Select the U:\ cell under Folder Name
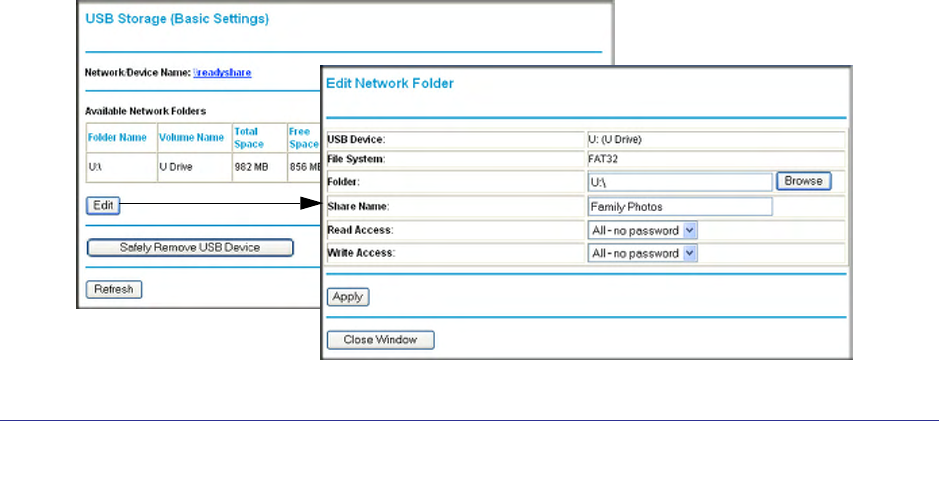 coord(121,167)
